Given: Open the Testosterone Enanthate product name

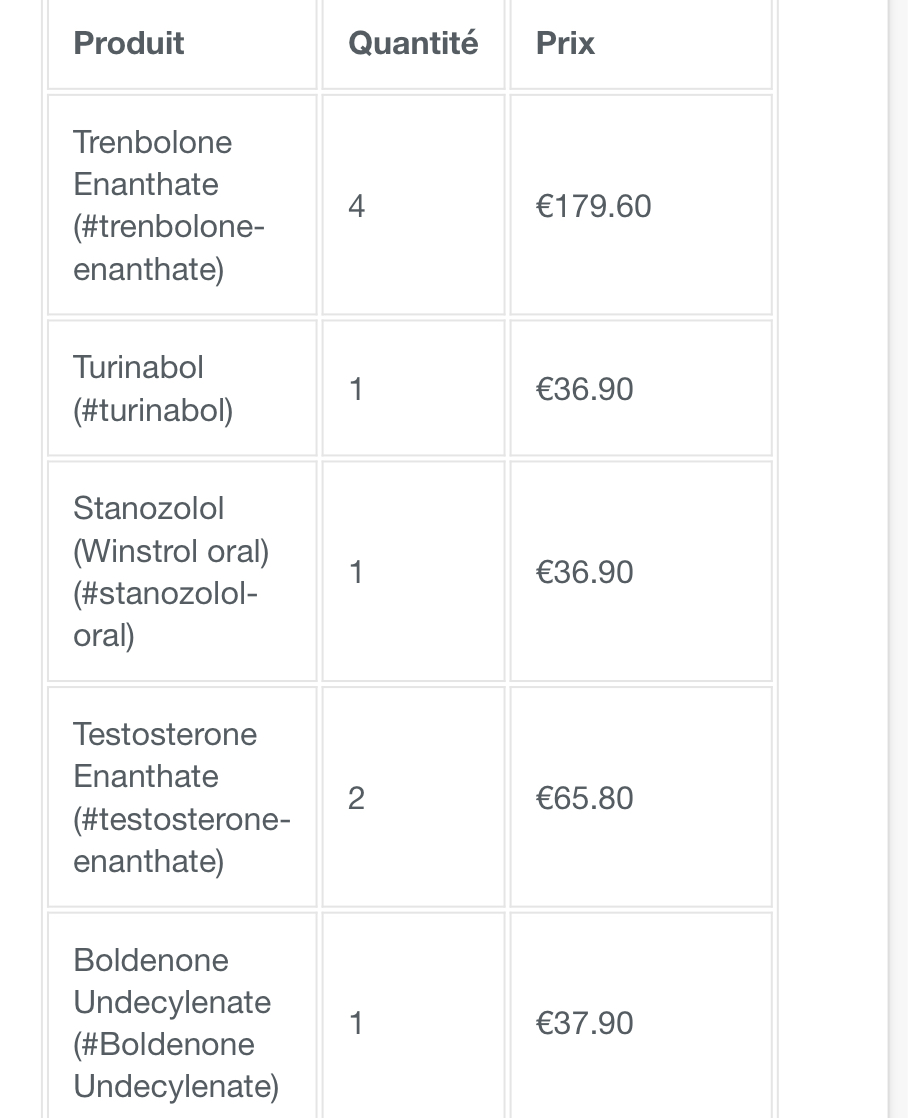Looking at the screenshot, I should pyautogui.click(x=165, y=755).
